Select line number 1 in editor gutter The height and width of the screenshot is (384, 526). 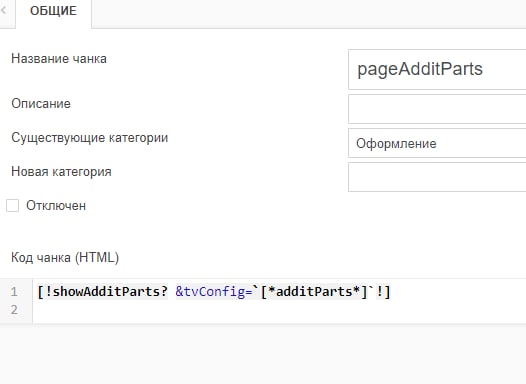pos(14,291)
